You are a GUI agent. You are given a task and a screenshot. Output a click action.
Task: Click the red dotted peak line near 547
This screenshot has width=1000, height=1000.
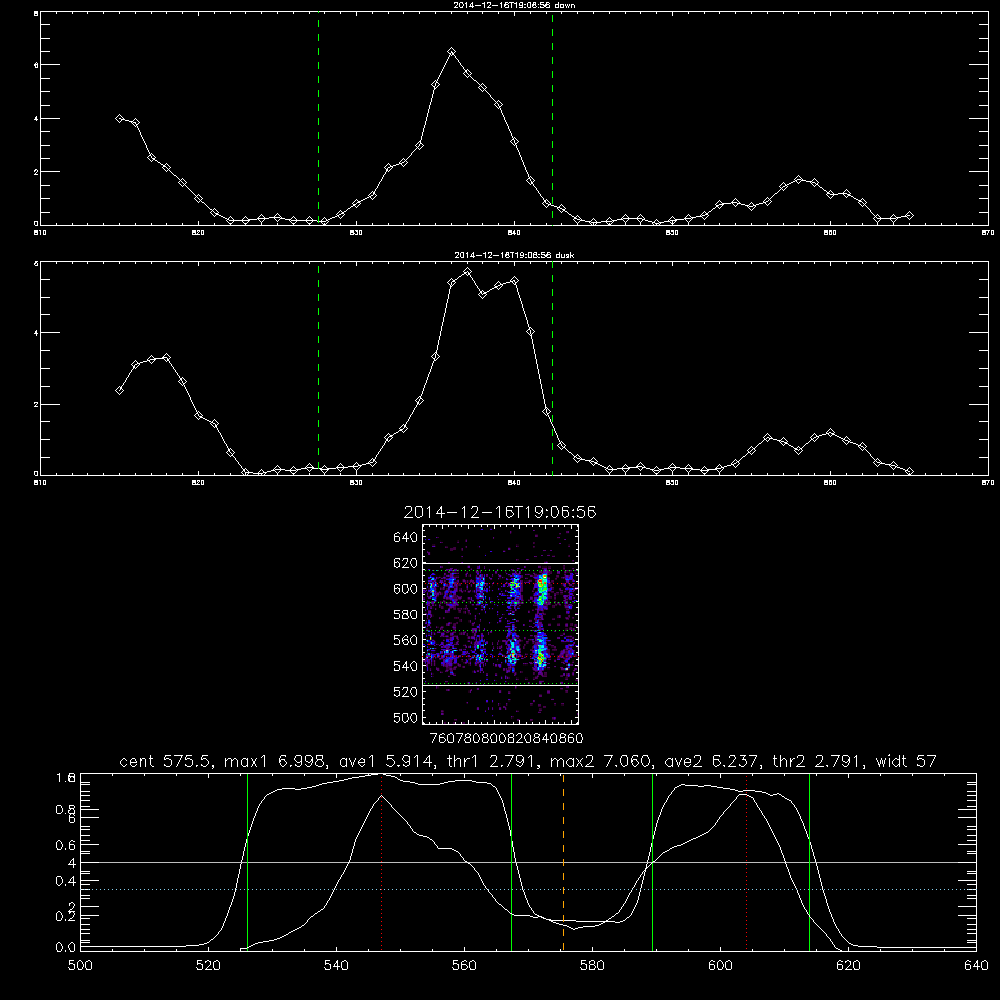(381, 862)
